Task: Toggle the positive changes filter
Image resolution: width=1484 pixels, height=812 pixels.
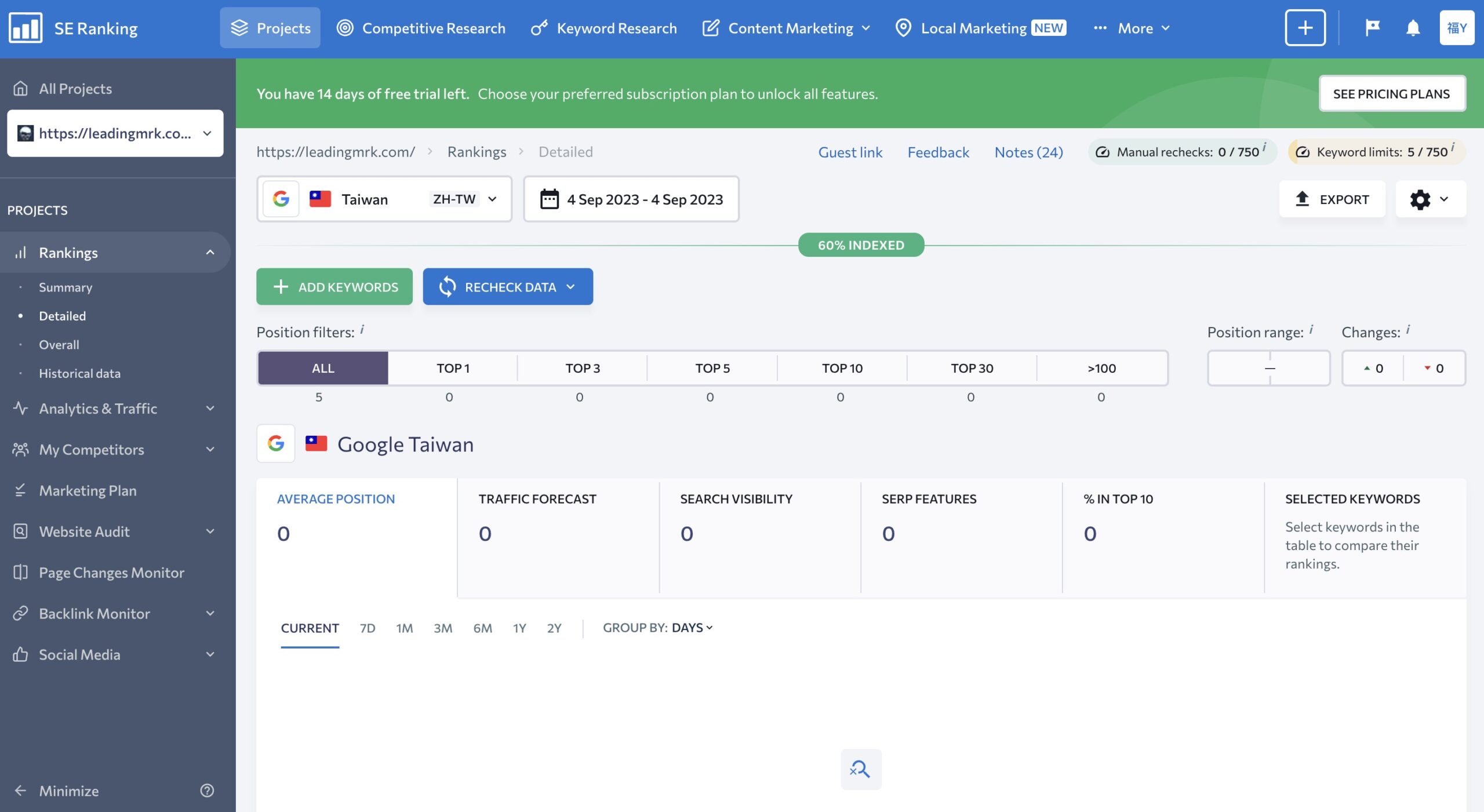Action: coord(1373,368)
